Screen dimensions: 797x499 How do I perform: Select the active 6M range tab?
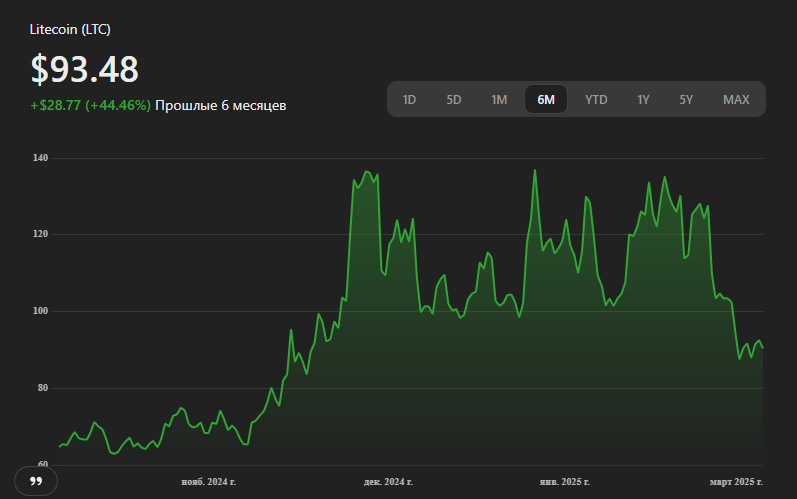point(546,100)
